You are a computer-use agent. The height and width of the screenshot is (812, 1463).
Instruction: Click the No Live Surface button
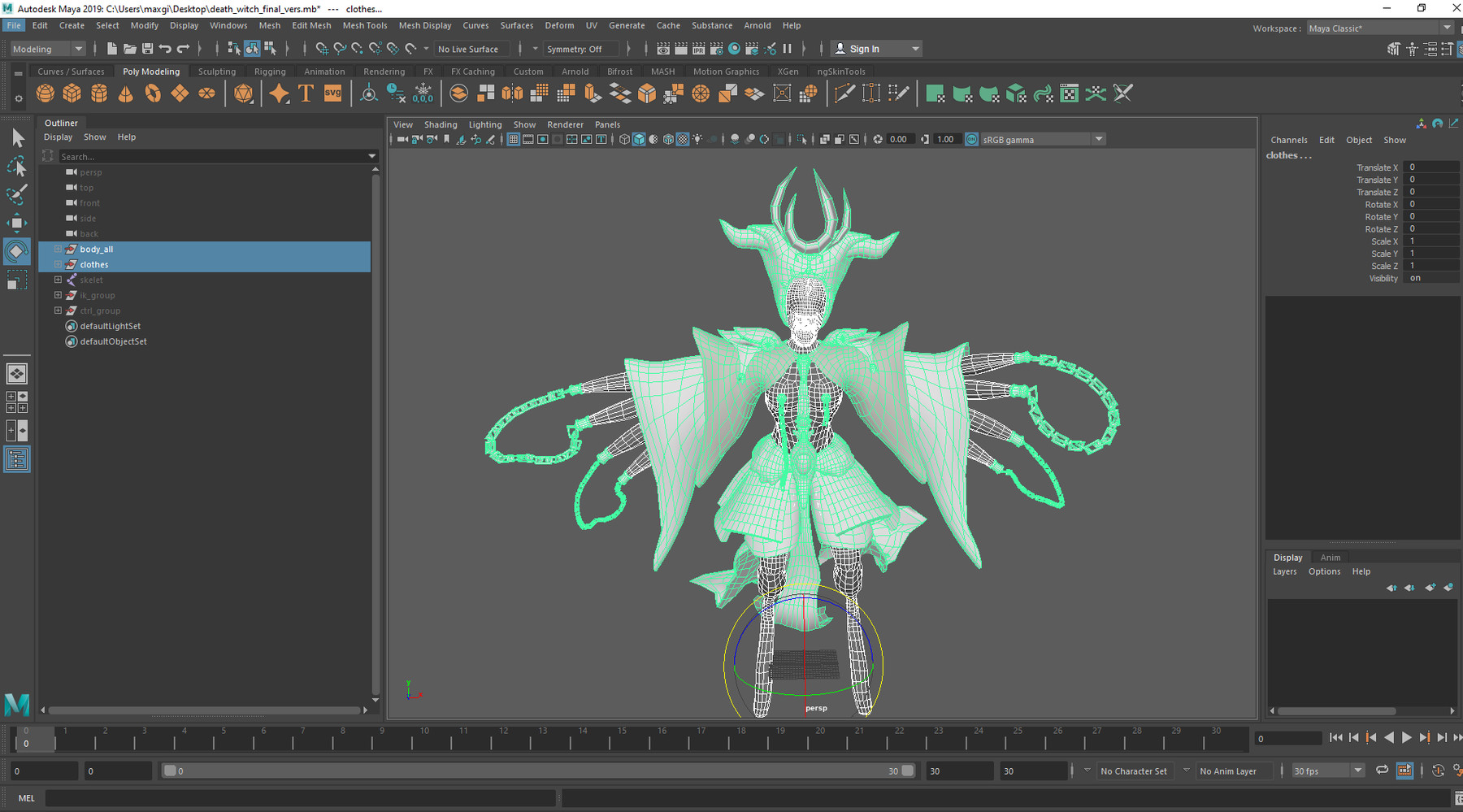coord(471,49)
